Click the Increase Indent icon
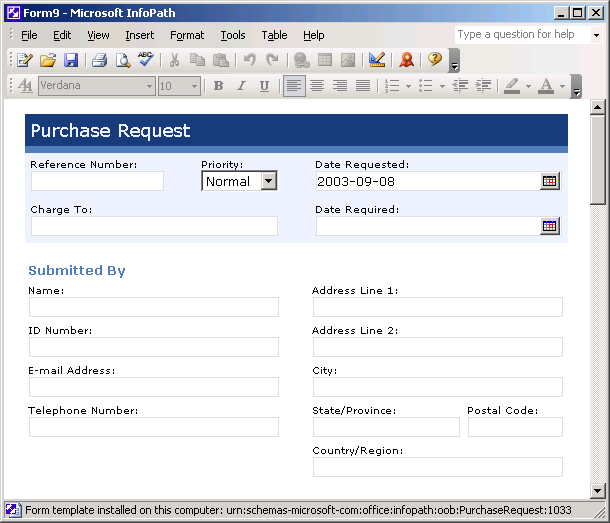Image resolution: width=610 pixels, height=523 pixels. pyautogui.click(x=484, y=86)
